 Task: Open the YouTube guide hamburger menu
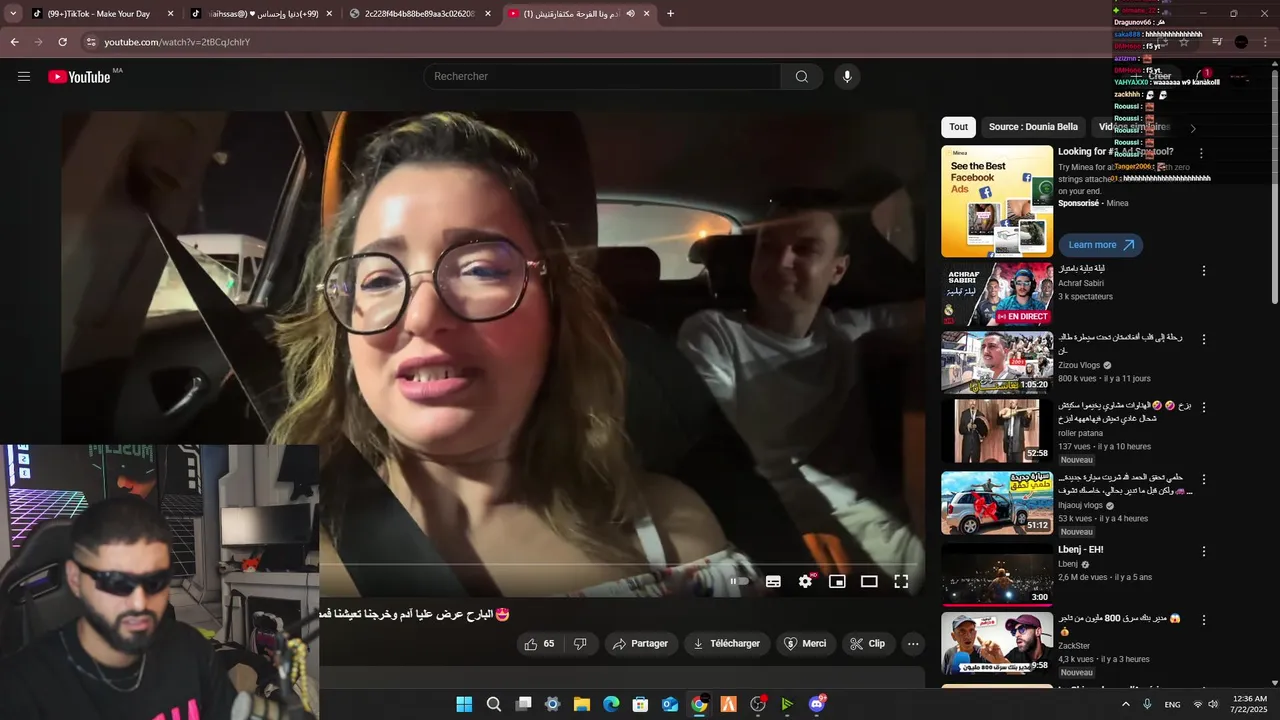[x=24, y=76]
